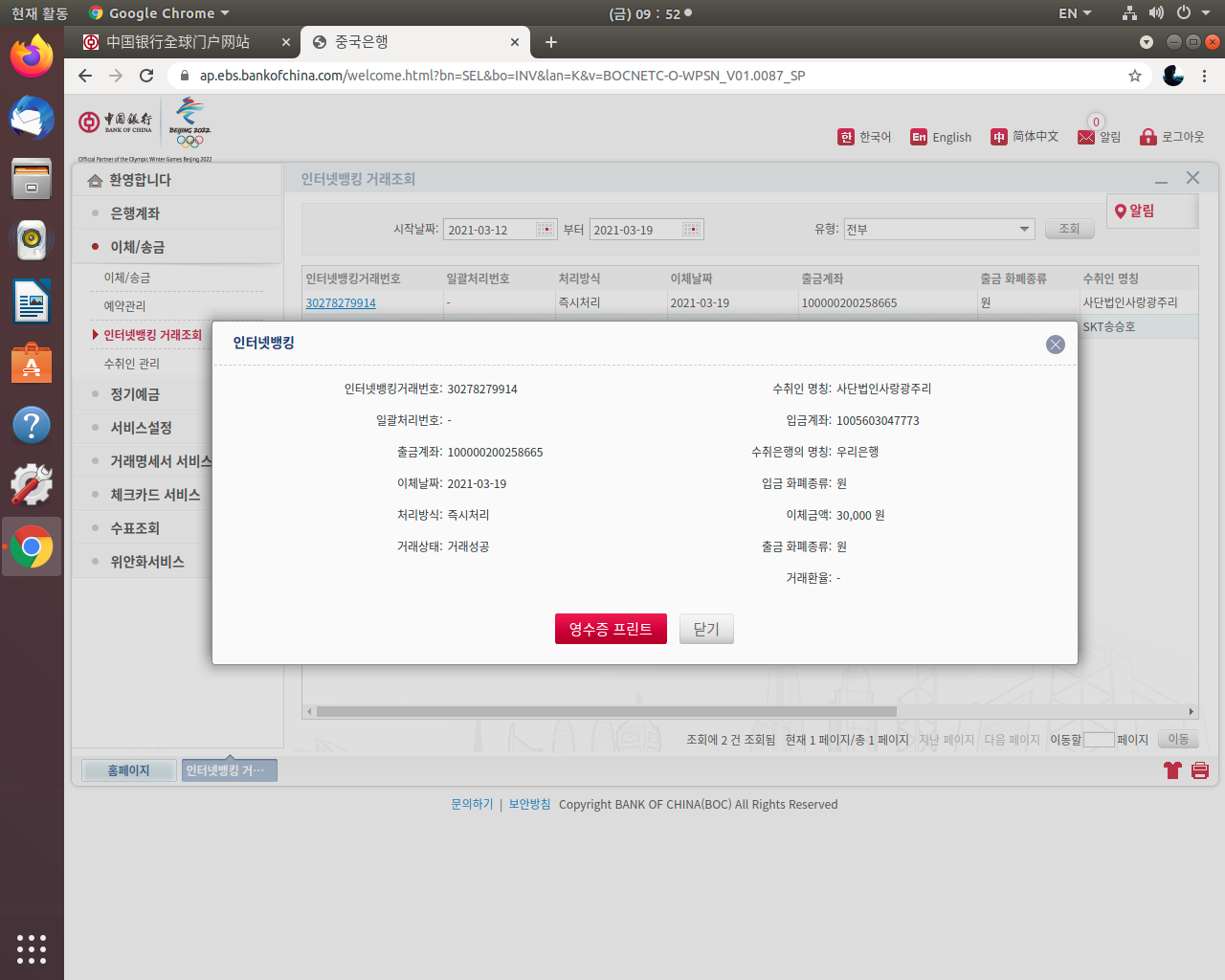Bookmark this page with star icon

pyautogui.click(x=1135, y=76)
